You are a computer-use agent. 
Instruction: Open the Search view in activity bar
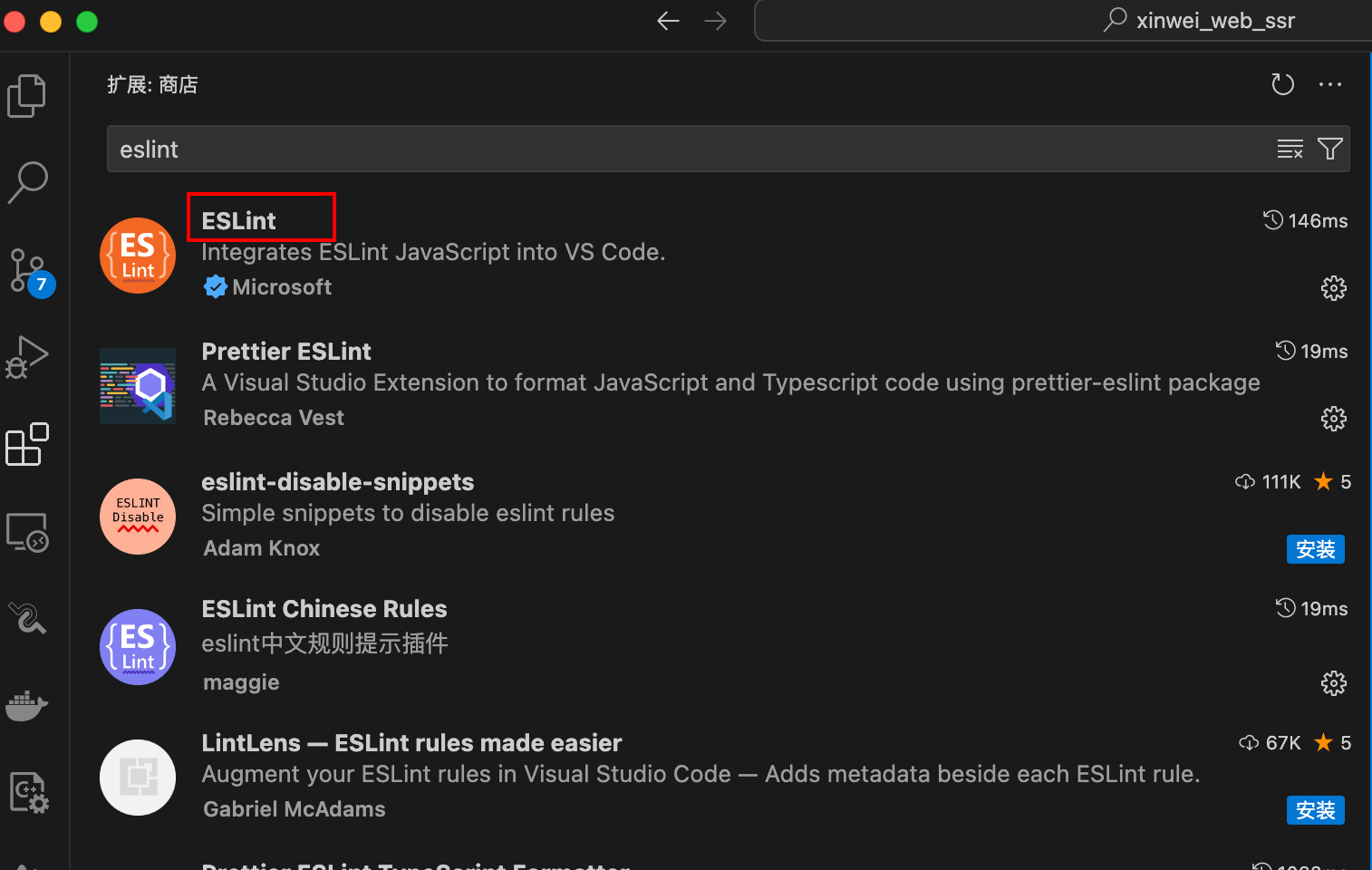coord(27,182)
